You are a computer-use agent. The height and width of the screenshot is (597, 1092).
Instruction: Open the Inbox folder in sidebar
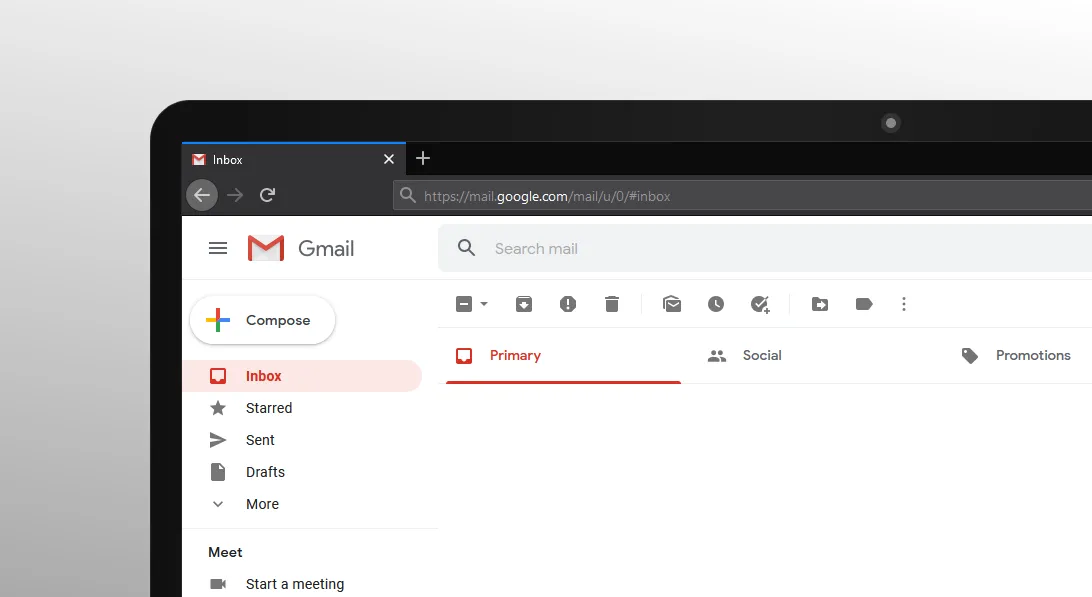tap(302, 375)
